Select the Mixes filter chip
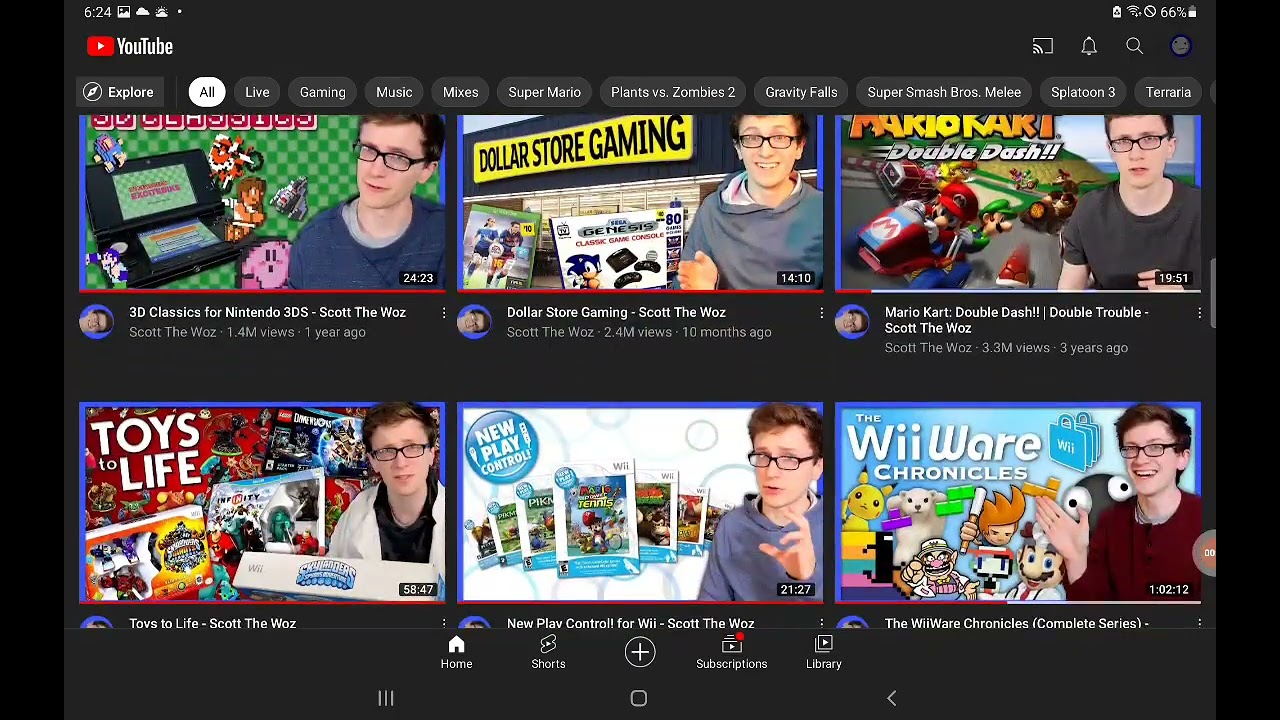This screenshot has width=1280, height=720. (x=461, y=92)
